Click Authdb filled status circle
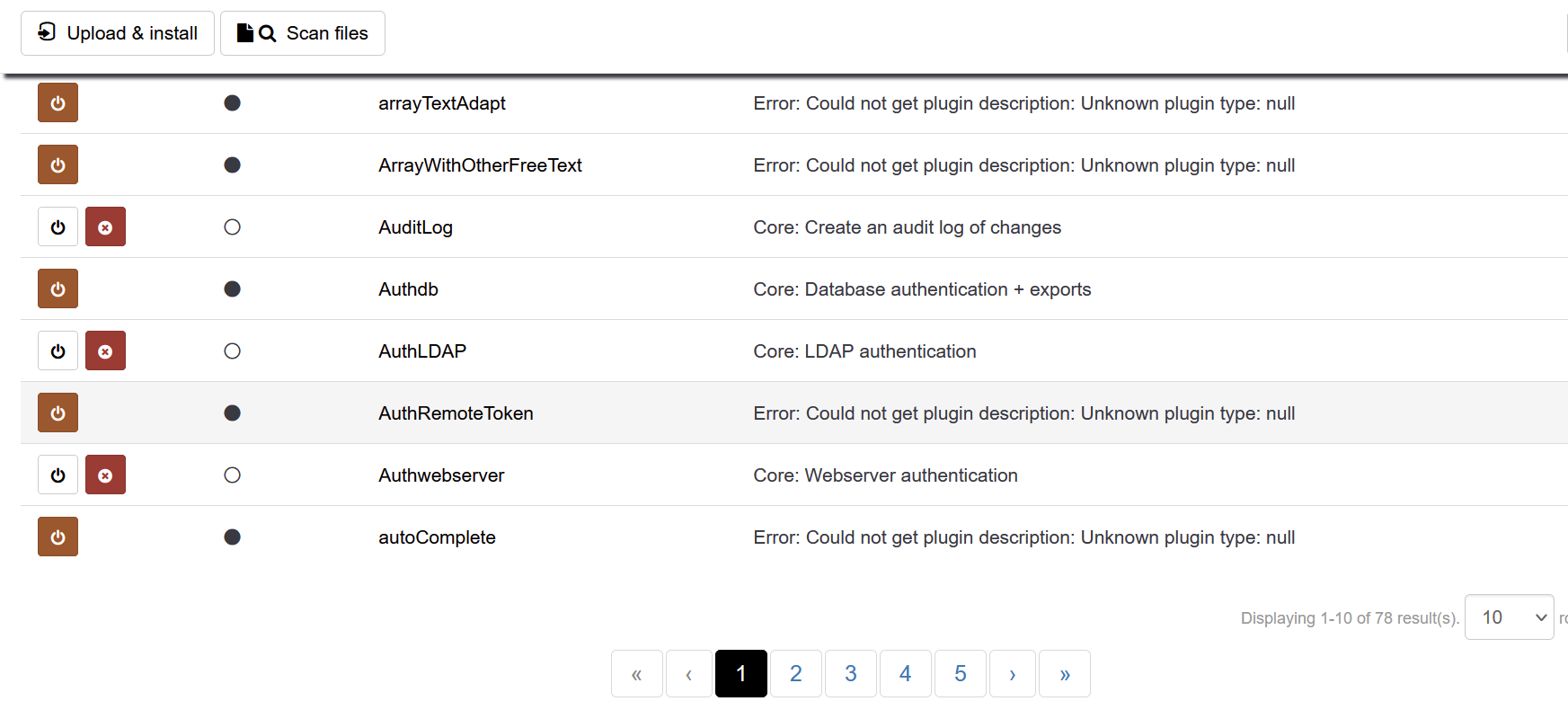1568x701 pixels. [x=232, y=289]
